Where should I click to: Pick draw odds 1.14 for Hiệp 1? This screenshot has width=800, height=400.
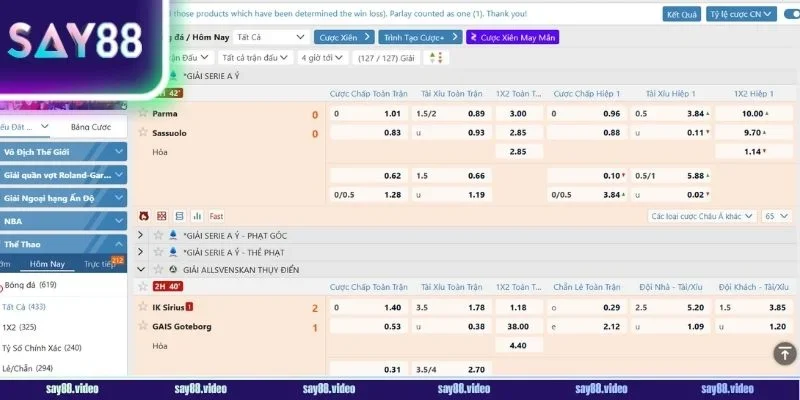tap(754, 152)
